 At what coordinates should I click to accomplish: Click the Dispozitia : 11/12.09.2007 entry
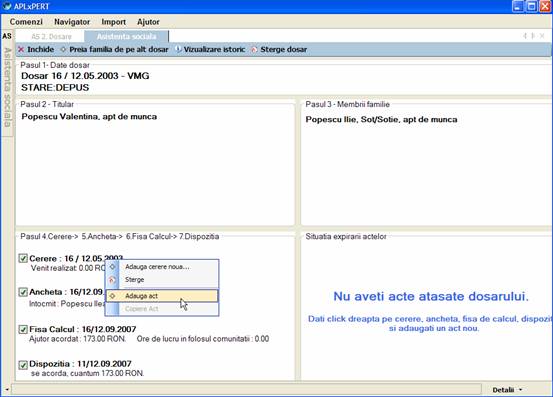[x=80, y=364]
